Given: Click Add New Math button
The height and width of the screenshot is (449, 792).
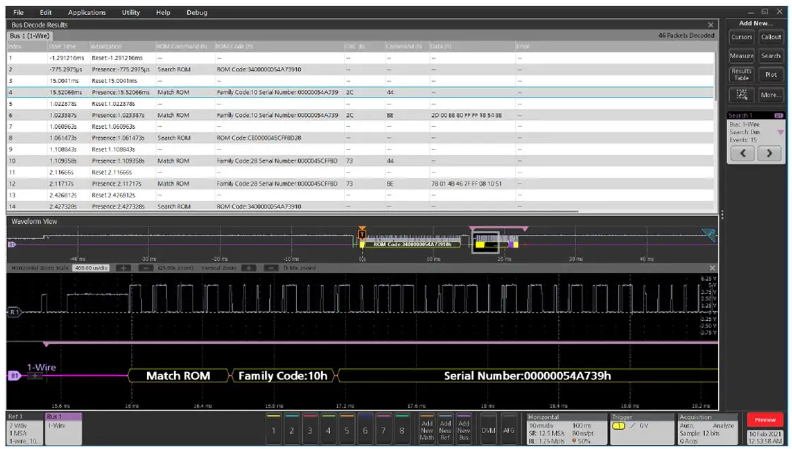Looking at the screenshot, I should click(x=427, y=429).
